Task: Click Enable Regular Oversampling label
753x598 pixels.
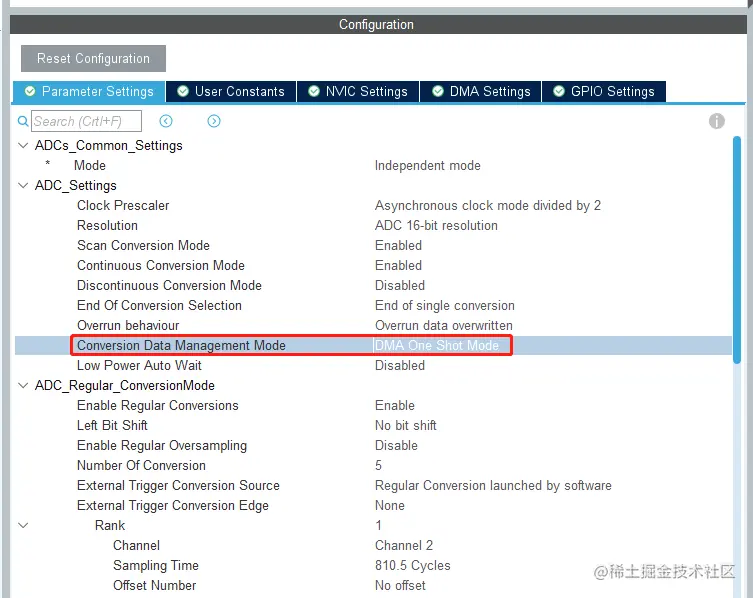Action: click(x=162, y=446)
